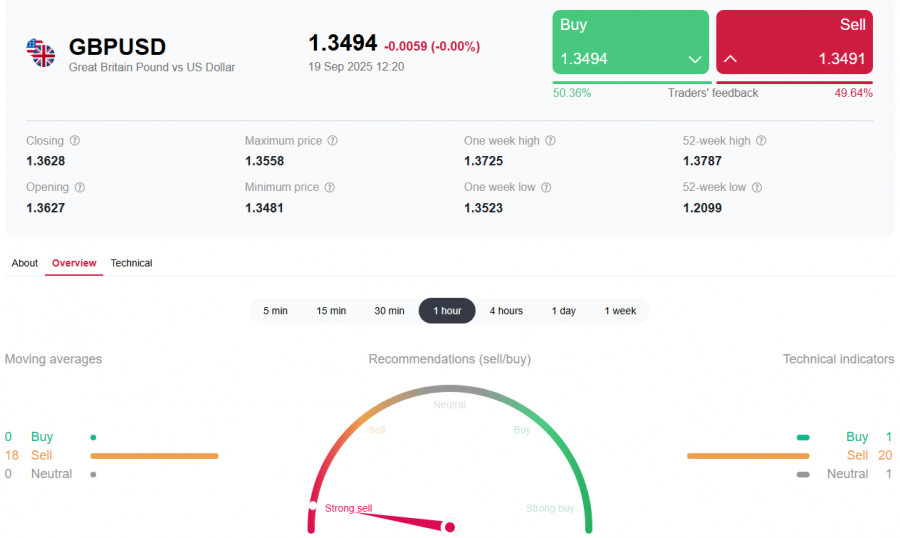Expand the Buy price down chevron
Image resolution: width=900 pixels, height=538 pixels.
(x=695, y=59)
